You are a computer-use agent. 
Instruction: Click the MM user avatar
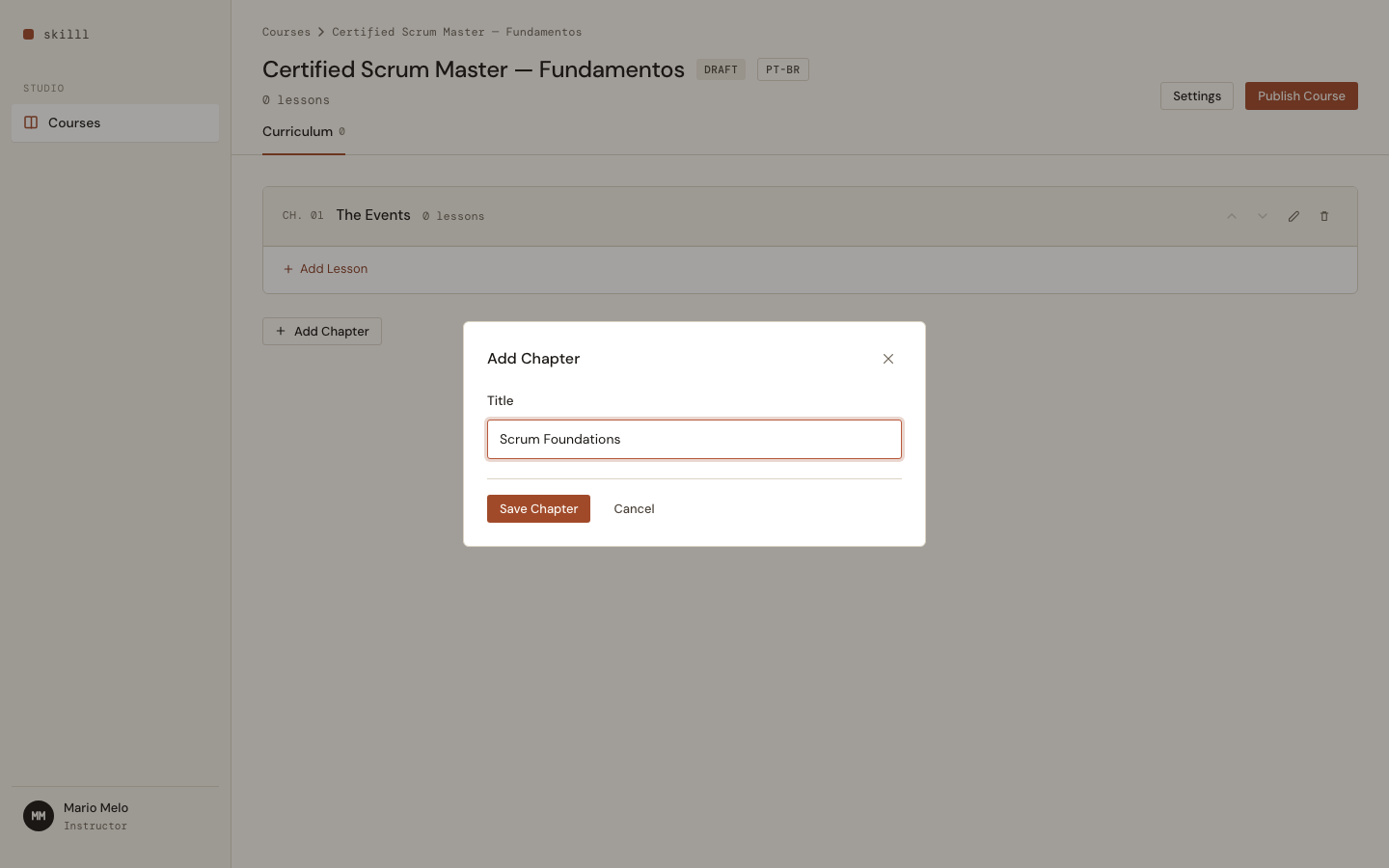click(39, 816)
